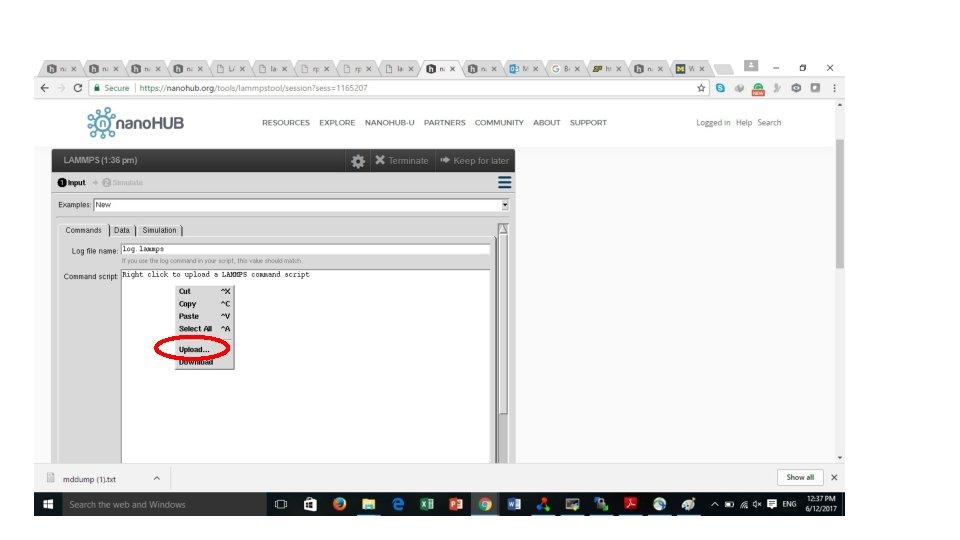
Task: Click the browser page vertical scrollbar
Action: (839, 204)
